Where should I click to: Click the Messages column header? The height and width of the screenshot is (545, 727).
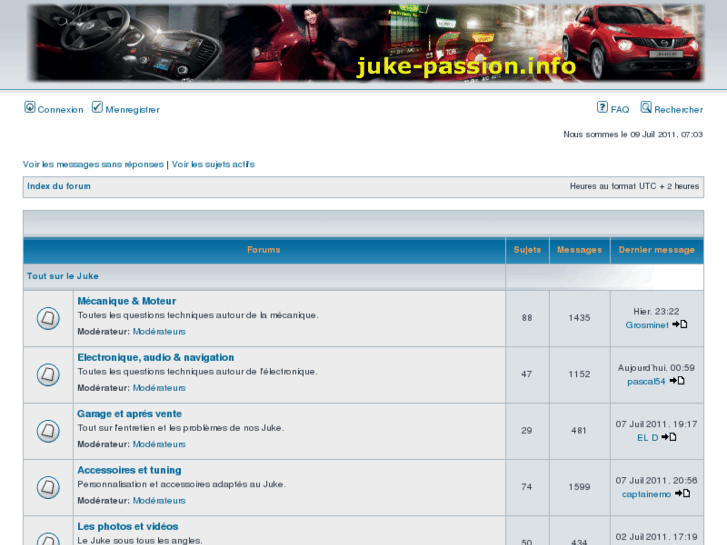[580, 250]
